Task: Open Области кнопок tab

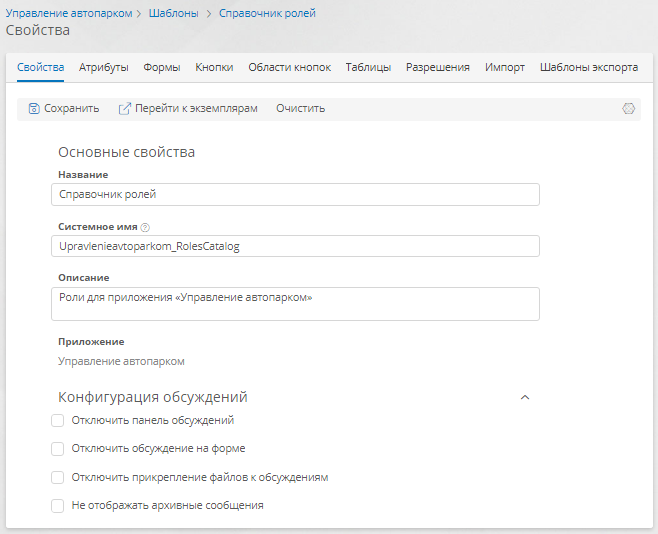Action: [290, 67]
